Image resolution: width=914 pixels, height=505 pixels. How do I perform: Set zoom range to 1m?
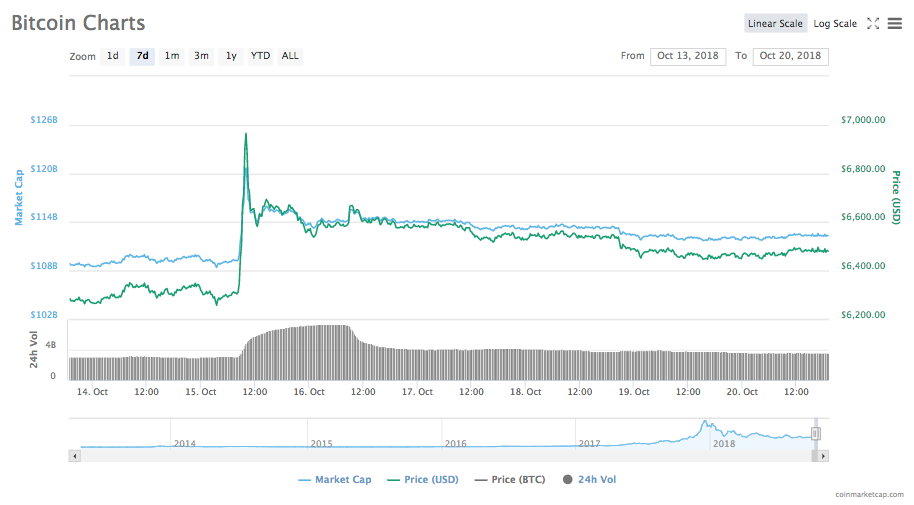tap(171, 56)
